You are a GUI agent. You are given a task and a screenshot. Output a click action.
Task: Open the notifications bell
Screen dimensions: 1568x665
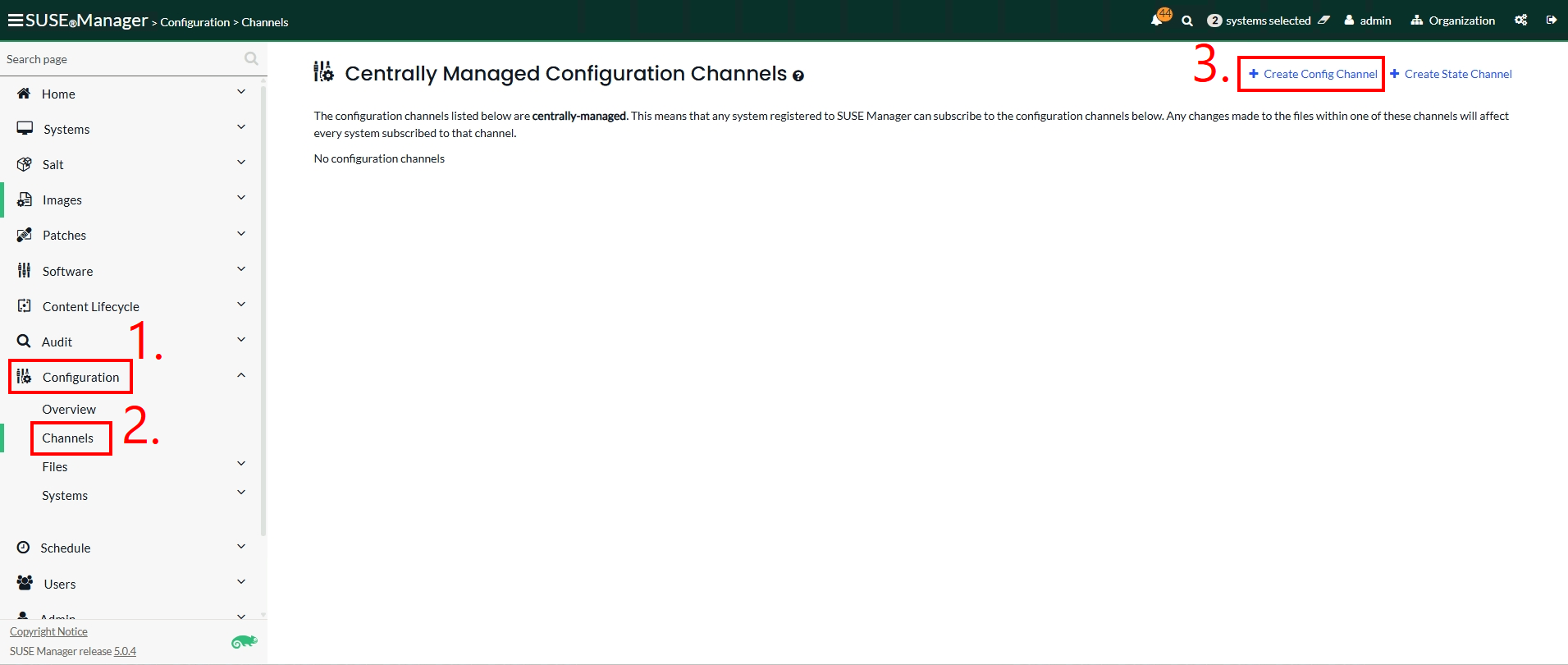(x=1157, y=21)
